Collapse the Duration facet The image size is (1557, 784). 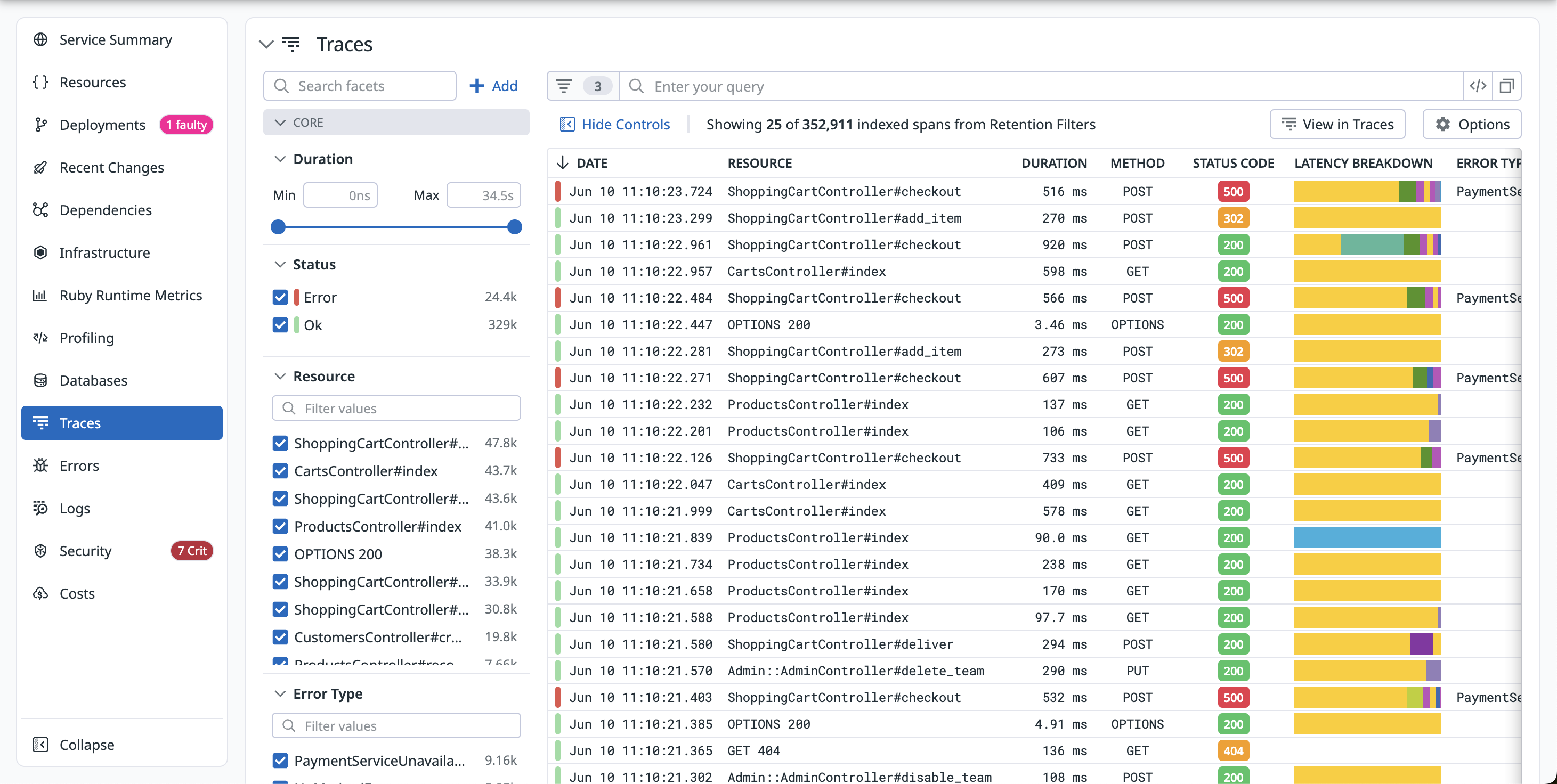click(280, 159)
